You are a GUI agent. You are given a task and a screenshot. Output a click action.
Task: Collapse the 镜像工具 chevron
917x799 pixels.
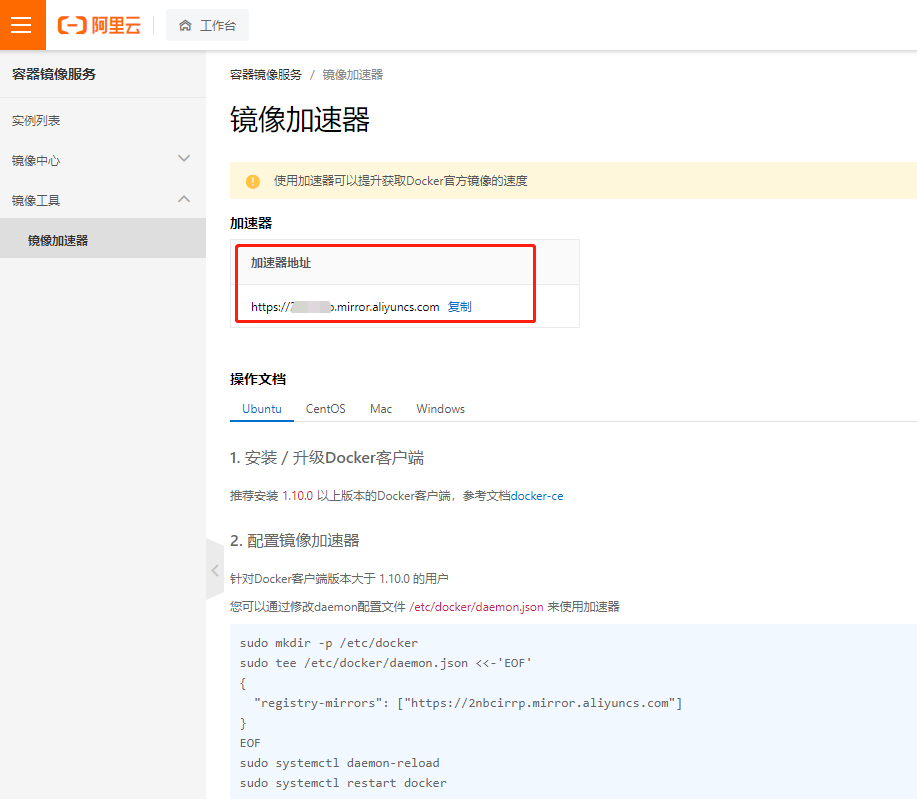point(184,199)
